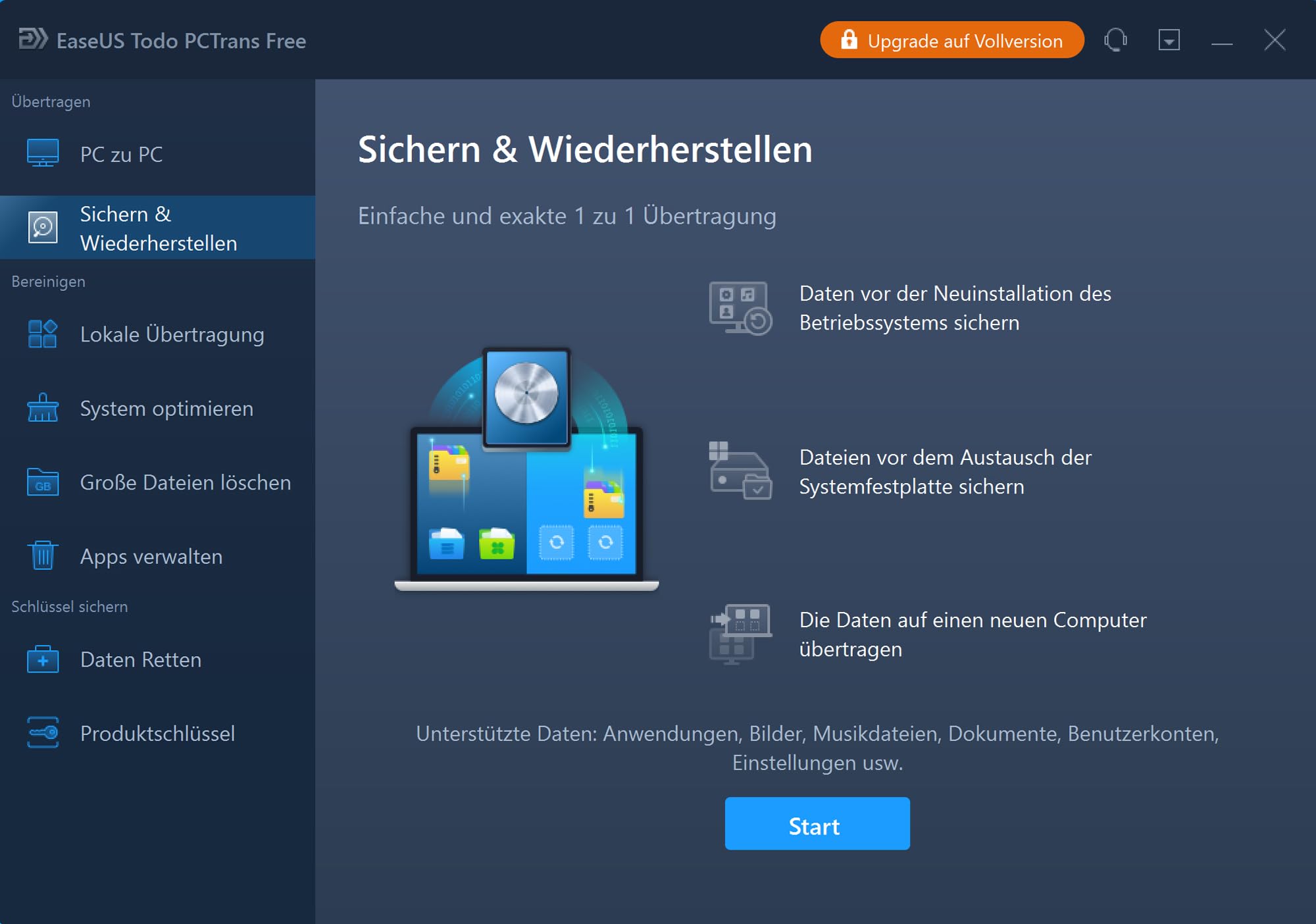Open the PC zu PC menu entry
1316x924 pixels.
click(x=158, y=154)
